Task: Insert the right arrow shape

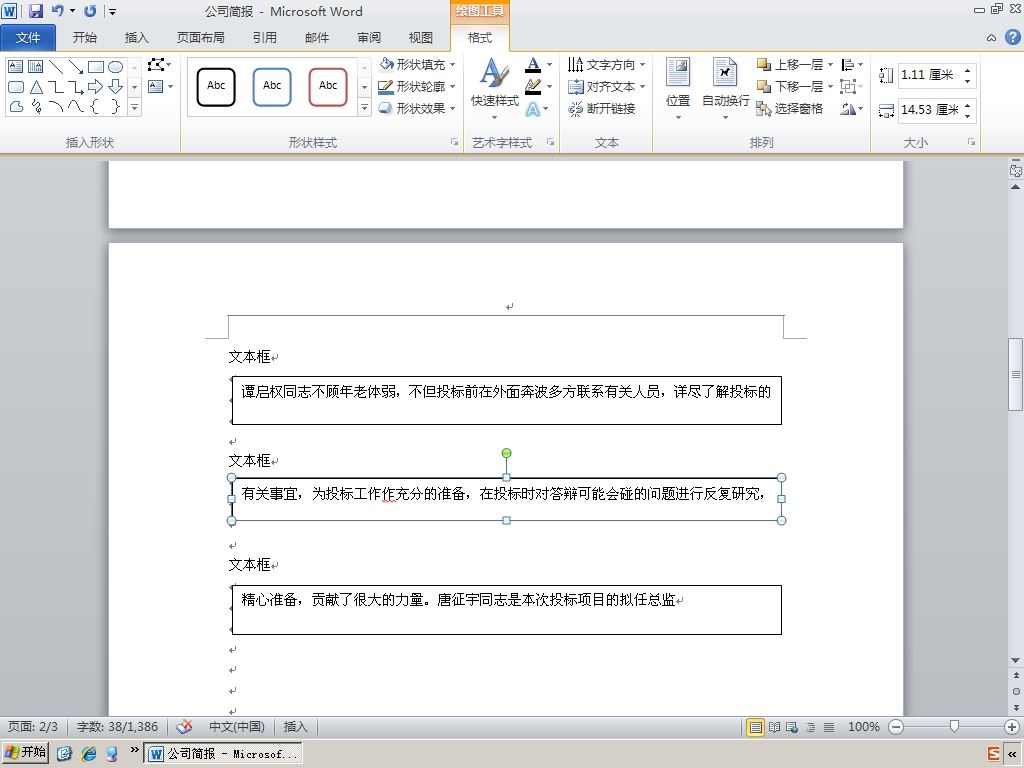Action: pyautogui.click(x=96, y=86)
